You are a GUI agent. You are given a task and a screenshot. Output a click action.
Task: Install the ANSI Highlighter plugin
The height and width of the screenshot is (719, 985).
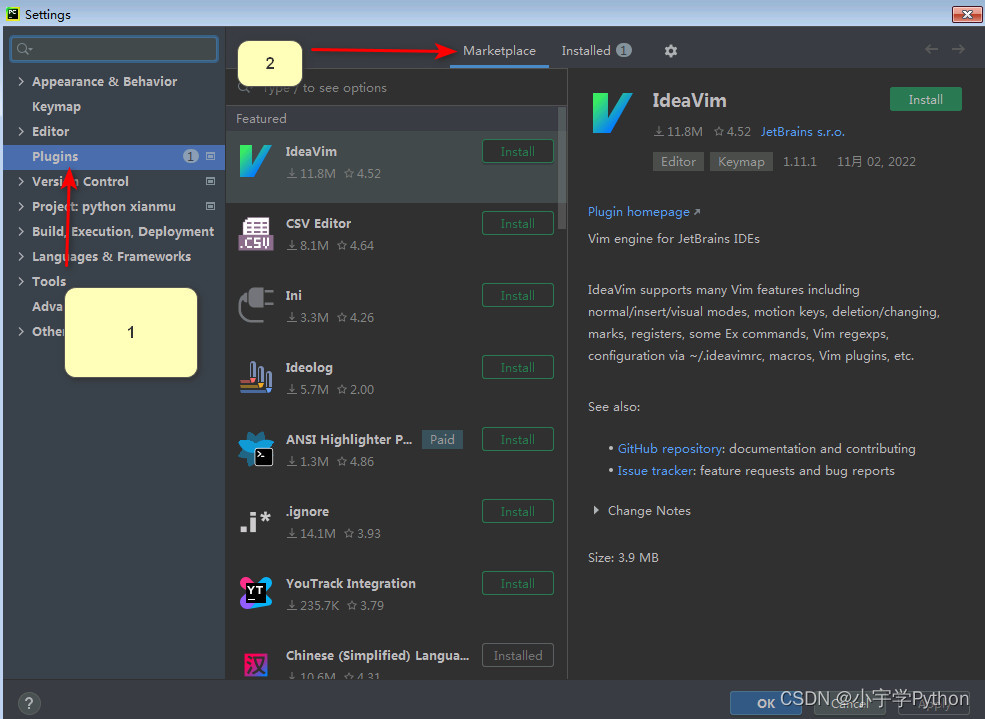tap(518, 440)
